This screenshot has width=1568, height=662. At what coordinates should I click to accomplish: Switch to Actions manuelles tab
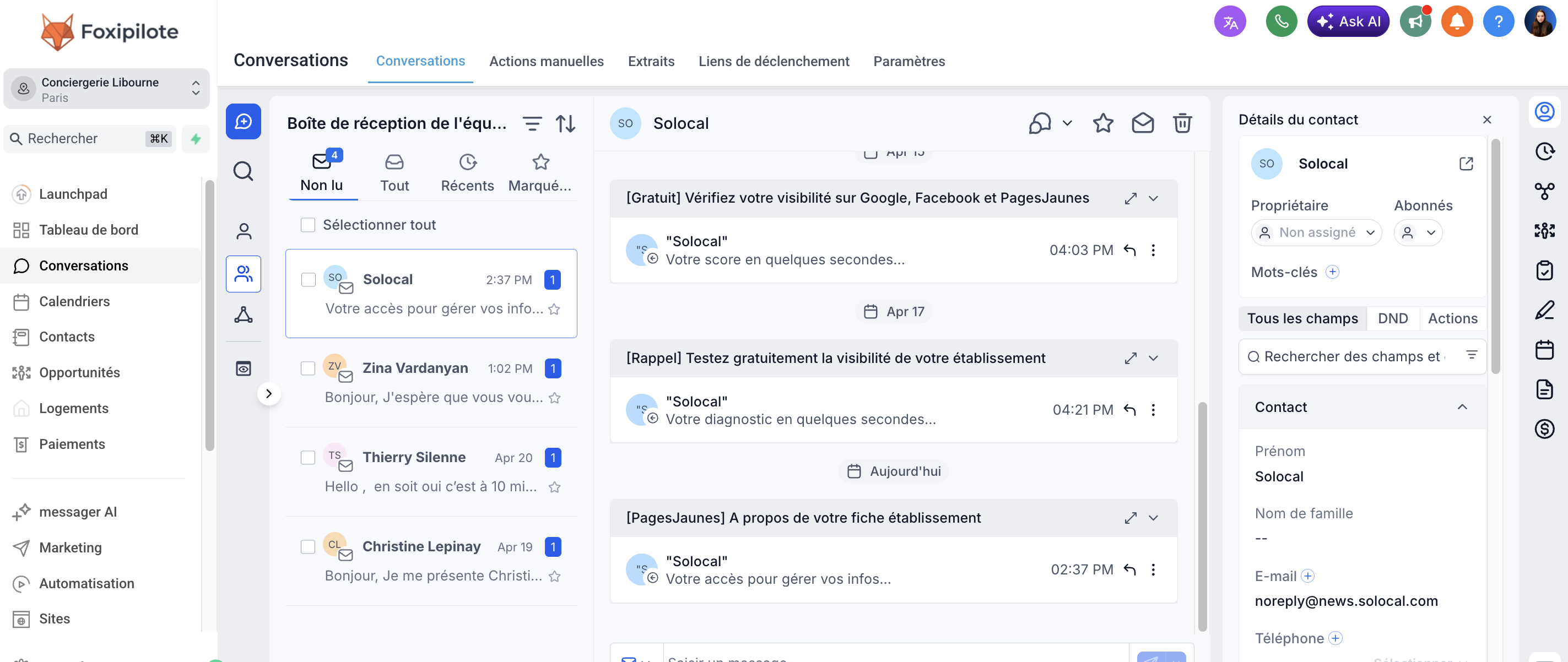click(x=546, y=62)
